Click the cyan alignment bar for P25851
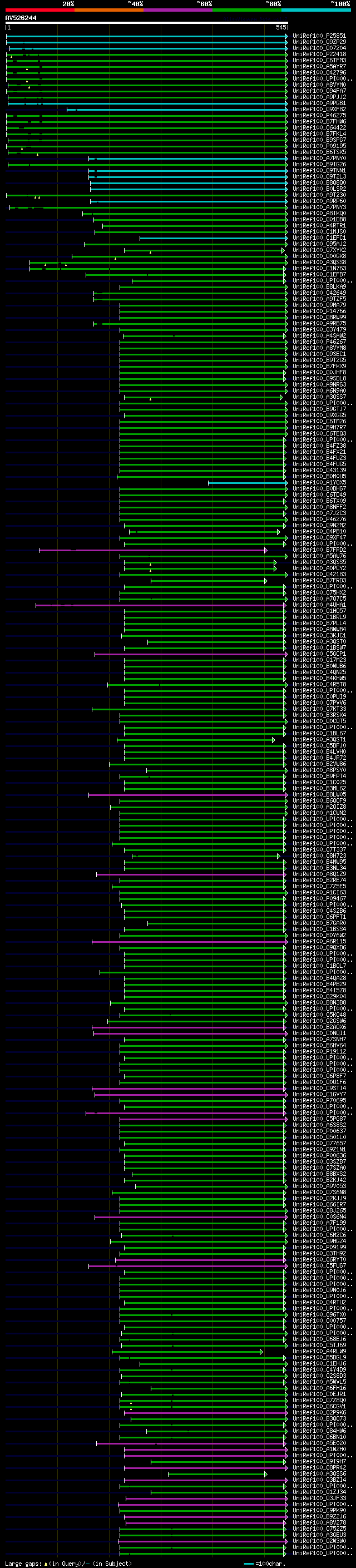356x1568 pixels. (147, 36)
